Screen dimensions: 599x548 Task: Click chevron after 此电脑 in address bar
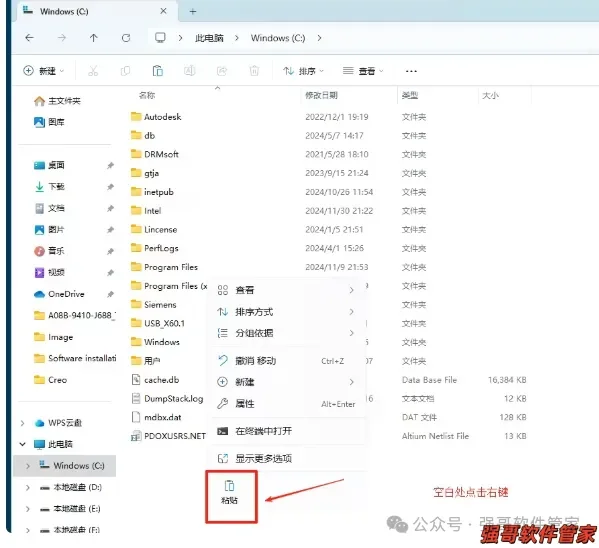(237, 38)
